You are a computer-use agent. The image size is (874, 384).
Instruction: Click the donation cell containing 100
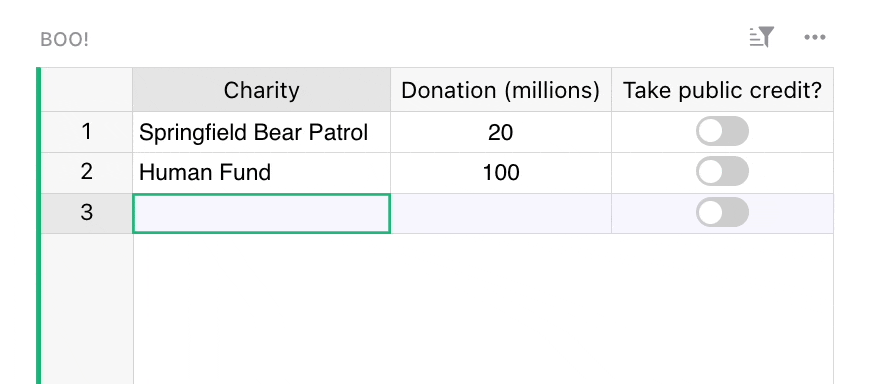coord(501,172)
